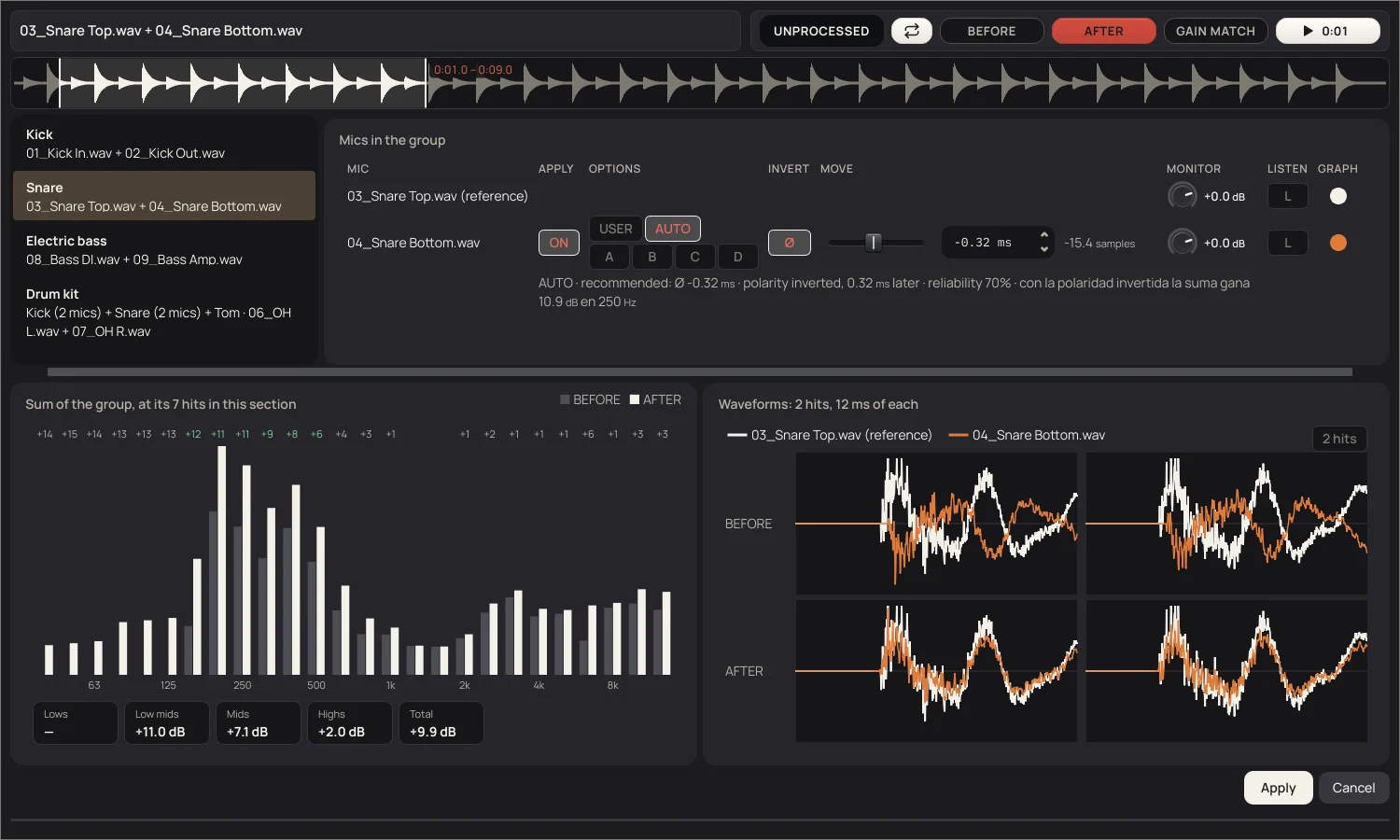This screenshot has height=840, width=1400.
Task: Toggle GAIN MATCH
Action: 1215,31
